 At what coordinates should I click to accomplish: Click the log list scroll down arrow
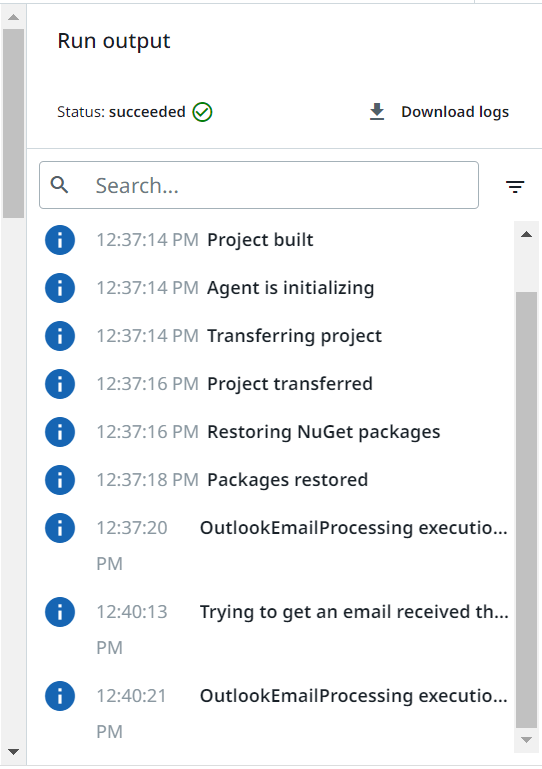point(526,740)
